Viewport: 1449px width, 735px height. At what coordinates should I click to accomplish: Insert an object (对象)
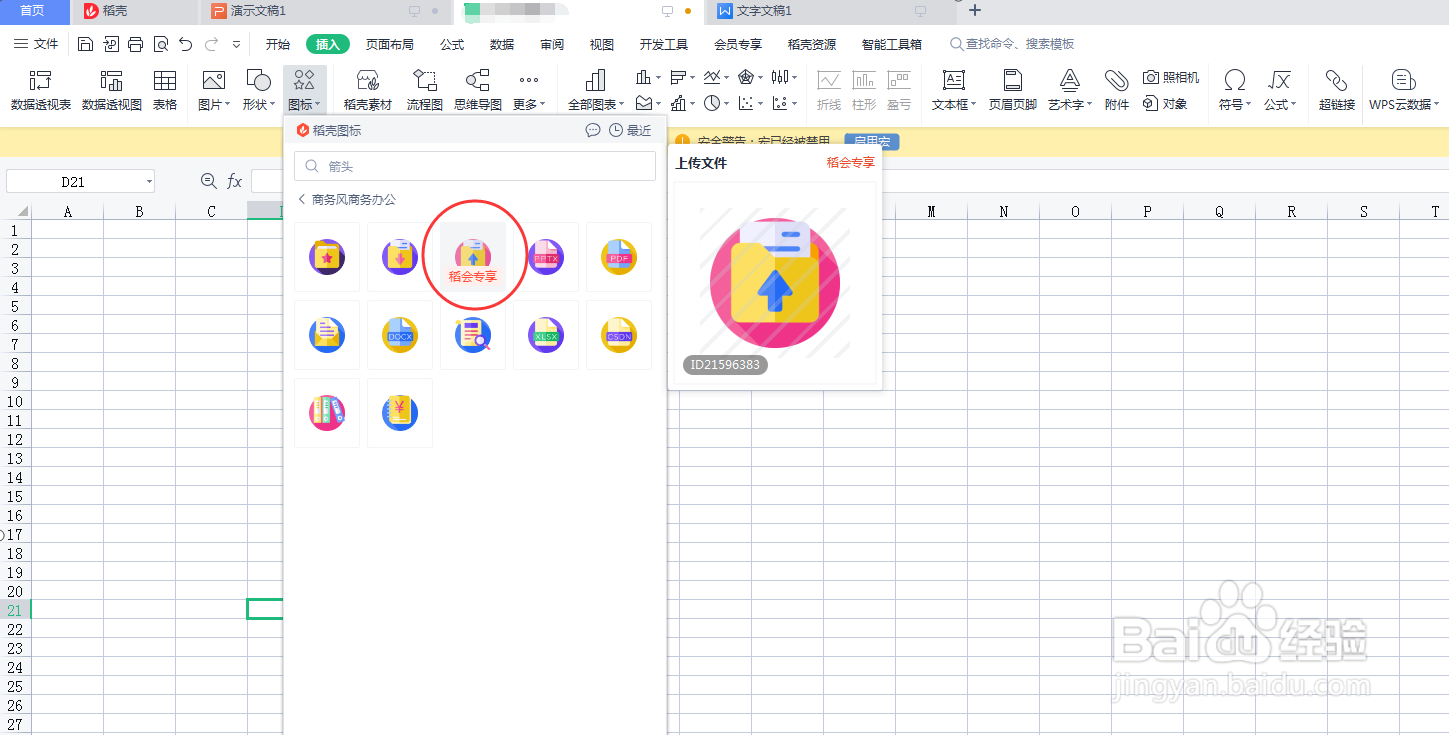pyautogui.click(x=1166, y=103)
